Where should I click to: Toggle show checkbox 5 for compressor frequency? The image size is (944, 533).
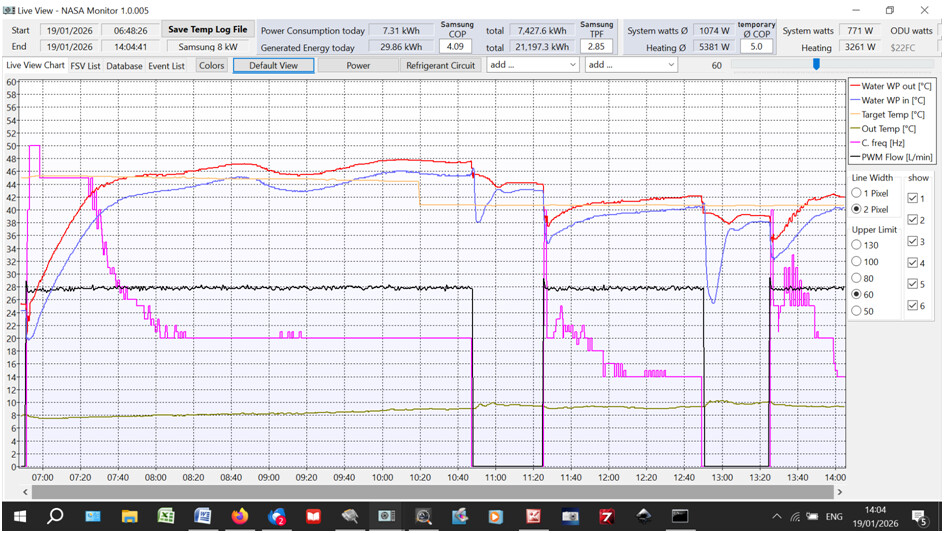click(913, 283)
